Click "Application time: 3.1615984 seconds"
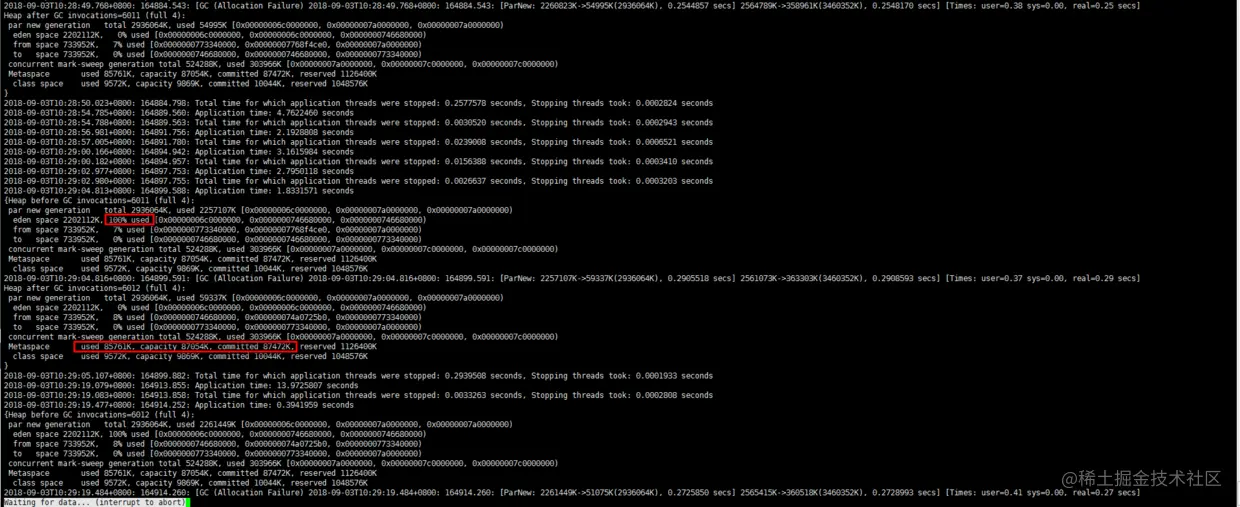1240x507 pixels. pos(274,152)
